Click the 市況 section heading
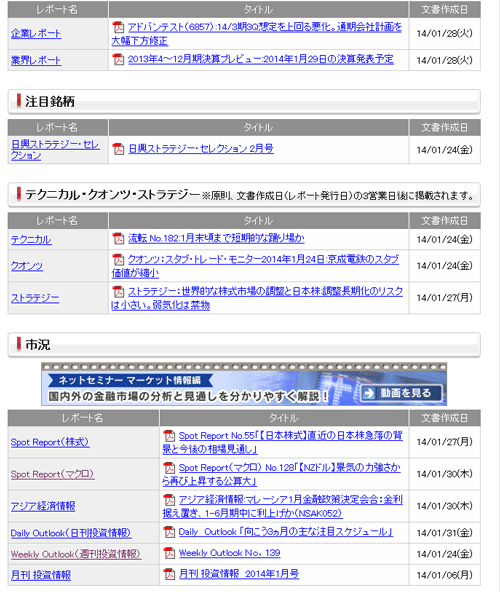This screenshot has width=500, height=592. (x=37, y=344)
